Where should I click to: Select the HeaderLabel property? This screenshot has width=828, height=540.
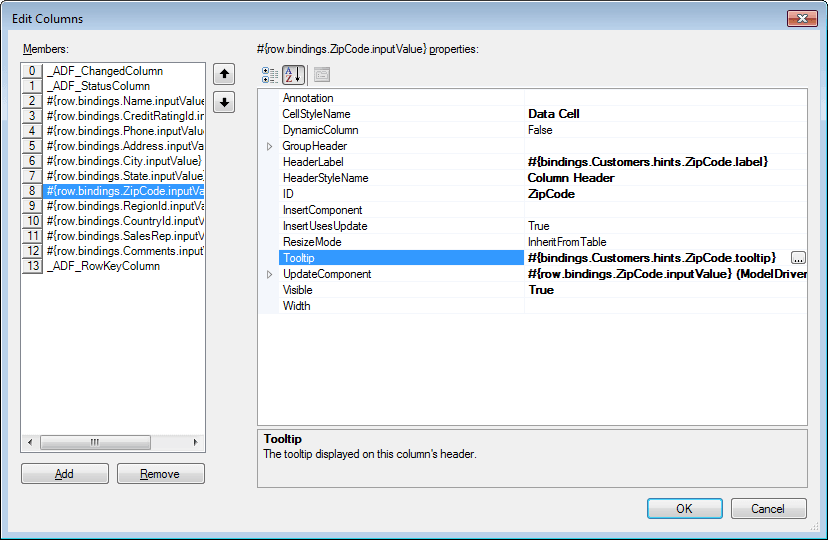[401, 162]
